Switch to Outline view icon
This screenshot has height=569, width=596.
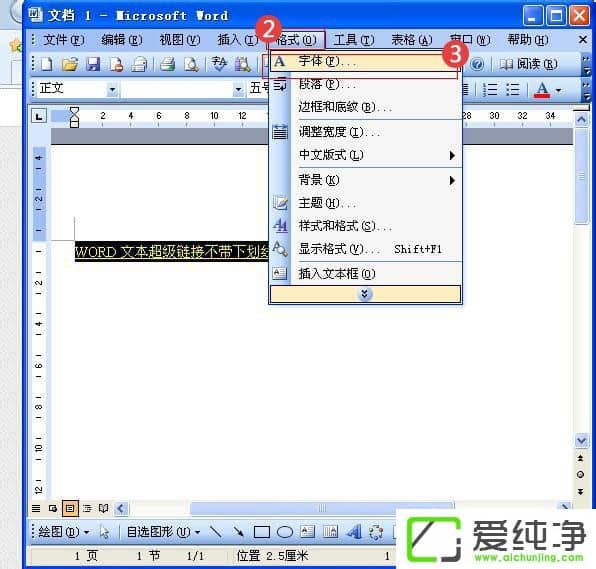pyautogui.click(x=87, y=509)
